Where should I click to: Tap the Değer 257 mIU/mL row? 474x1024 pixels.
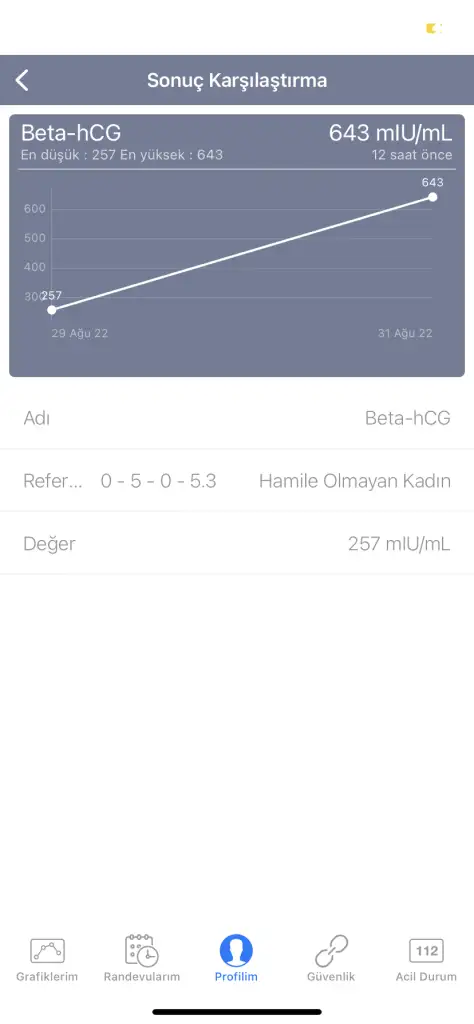pyautogui.click(x=237, y=543)
